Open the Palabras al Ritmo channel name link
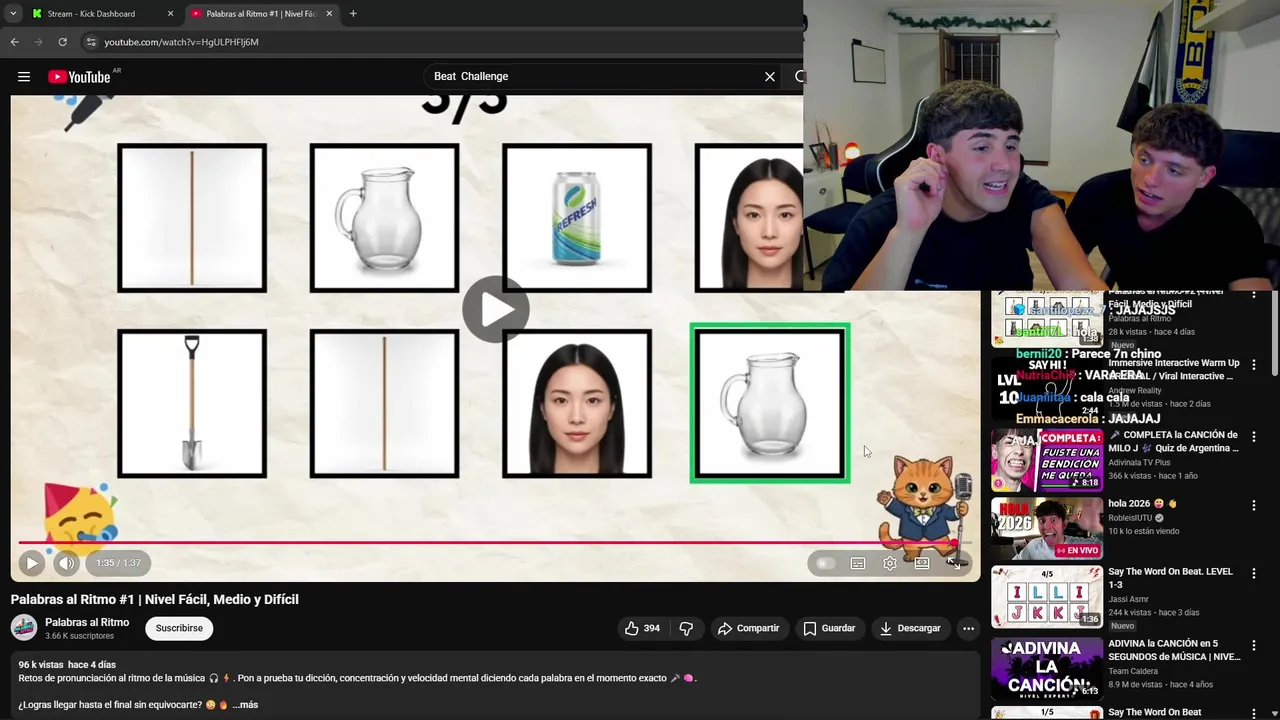 click(x=87, y=622)
